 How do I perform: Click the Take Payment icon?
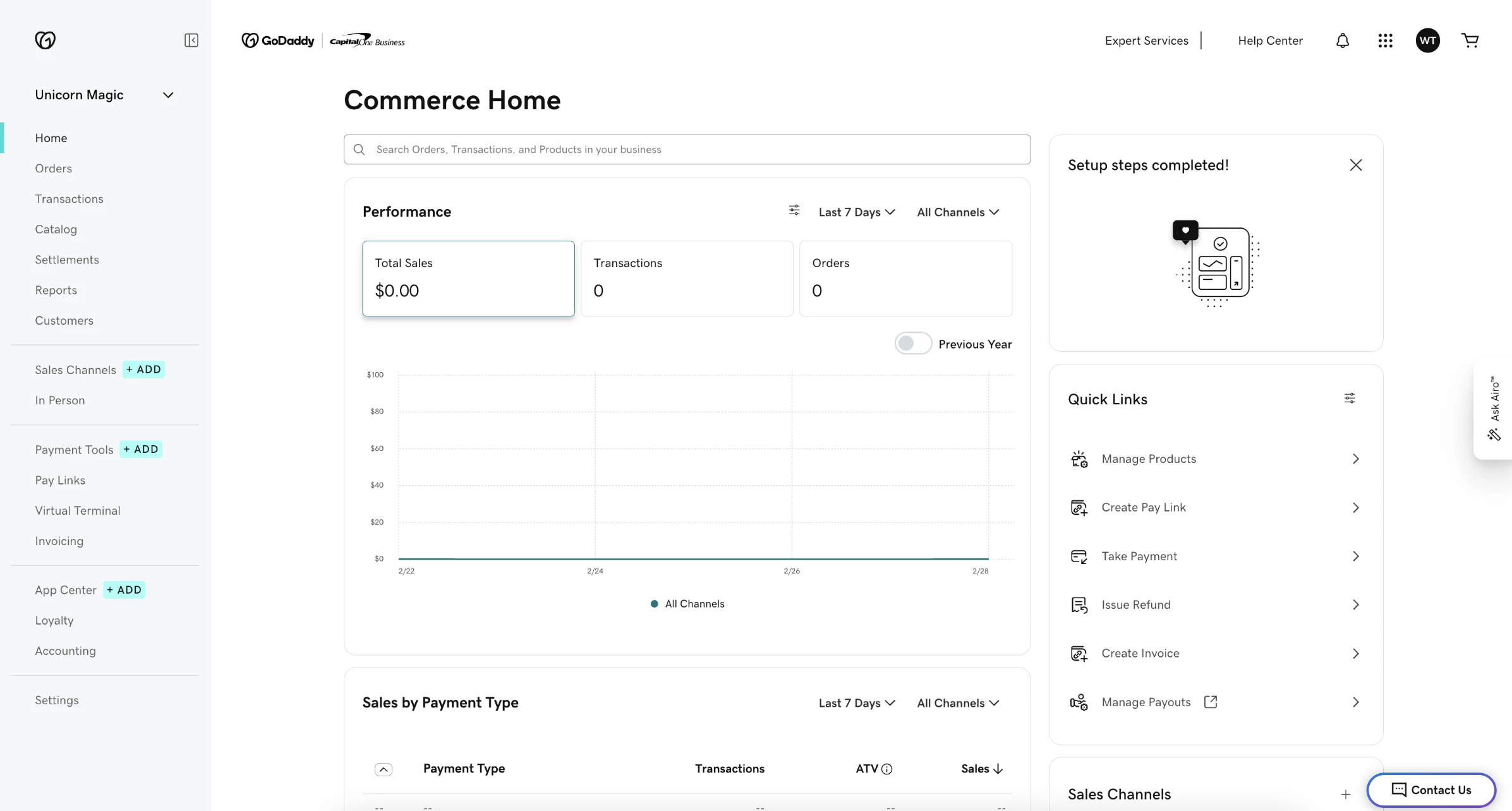tap(1079, 556)
